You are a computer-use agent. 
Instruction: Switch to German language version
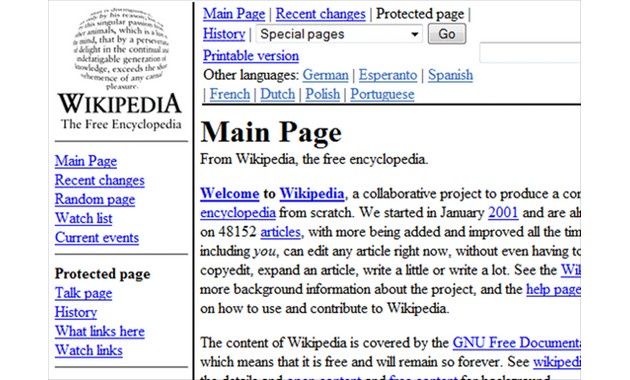325,75
